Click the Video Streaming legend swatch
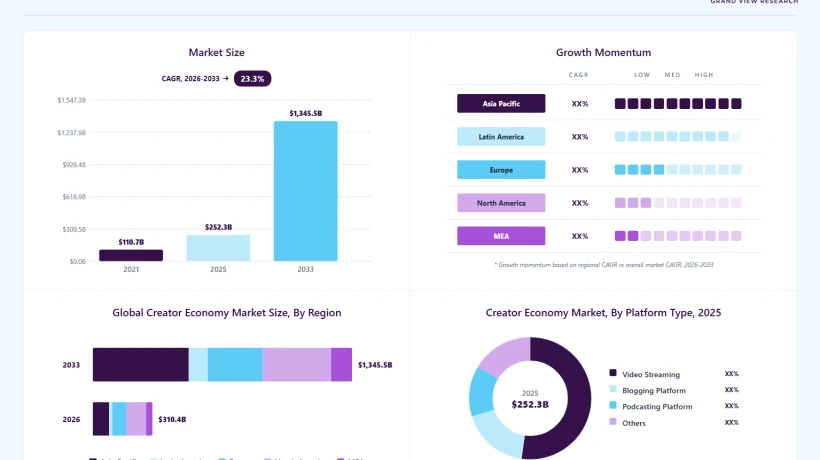 pos(613,373)
